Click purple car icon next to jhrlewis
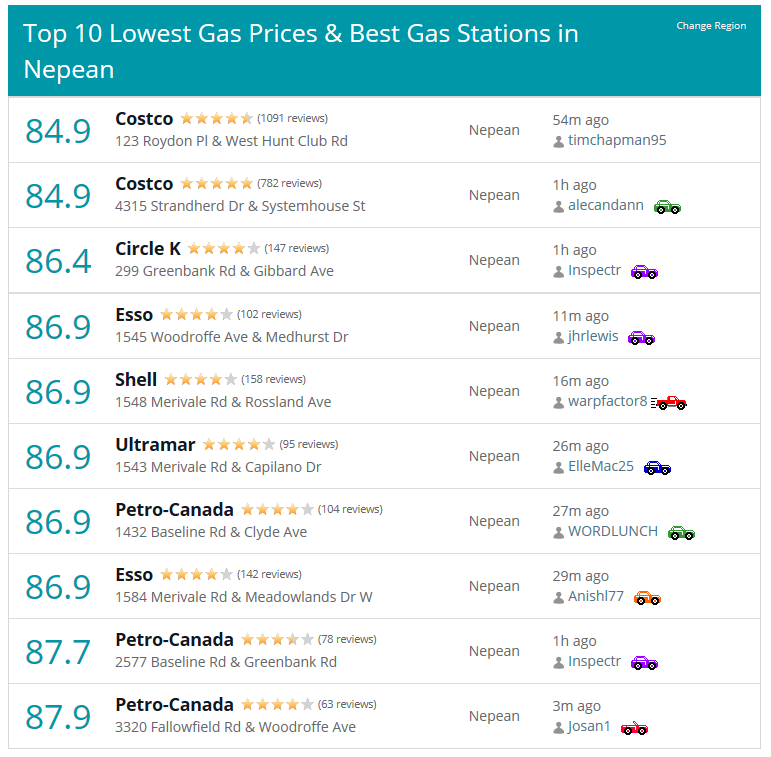771x757 pixels. [x=641, y=338]
